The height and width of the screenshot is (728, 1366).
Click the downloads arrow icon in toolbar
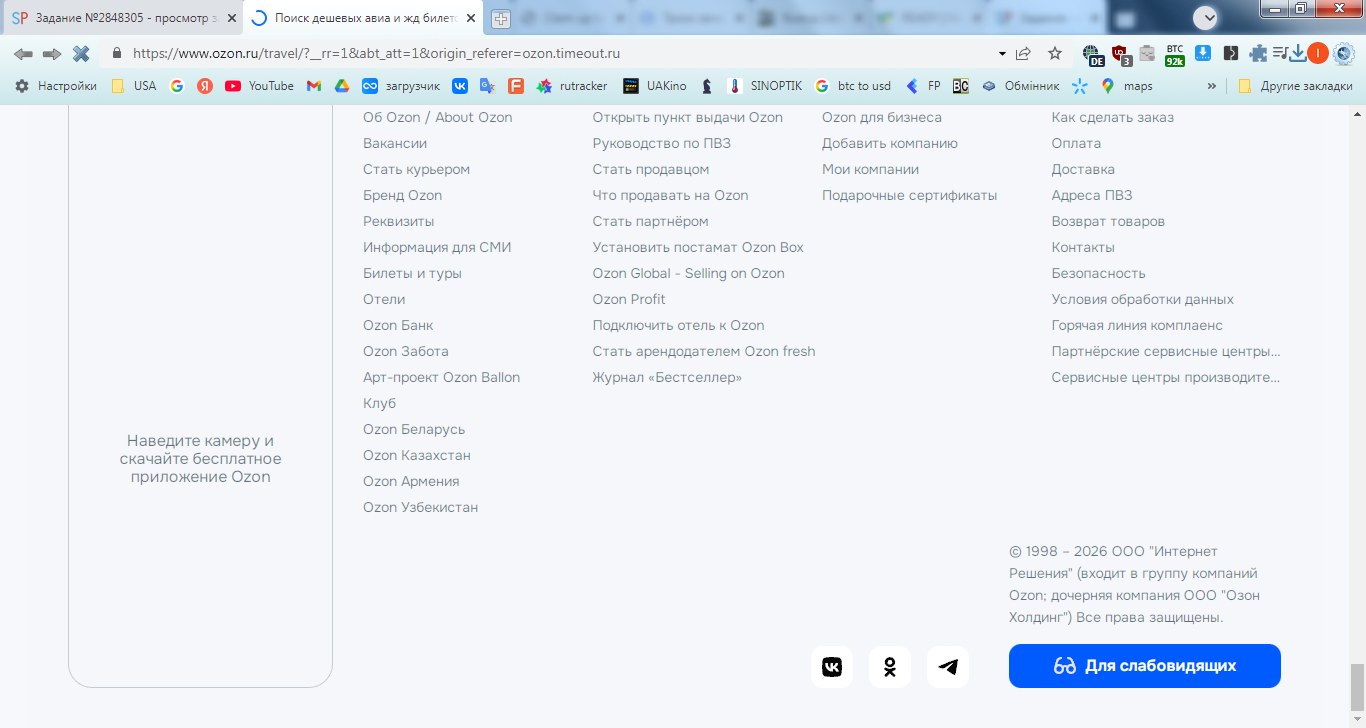click(x=1298, y=54)
